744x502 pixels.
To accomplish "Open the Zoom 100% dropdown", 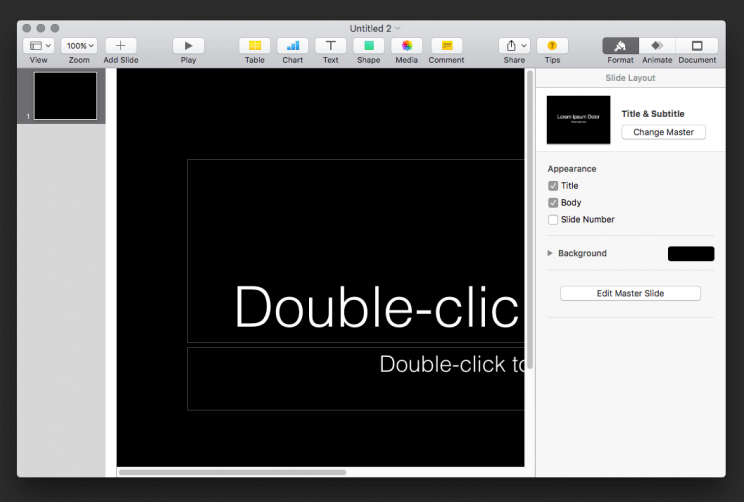I will click(x=79, y=46).
